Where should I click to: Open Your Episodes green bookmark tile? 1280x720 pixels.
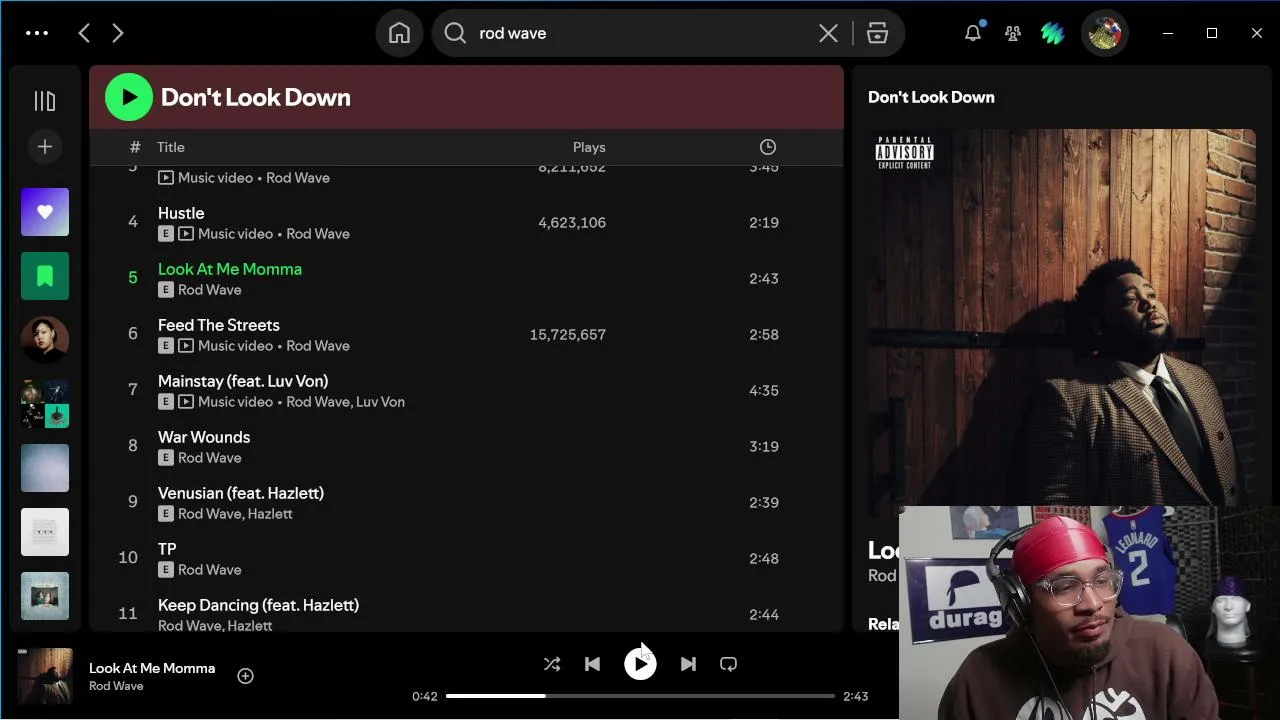45,276
